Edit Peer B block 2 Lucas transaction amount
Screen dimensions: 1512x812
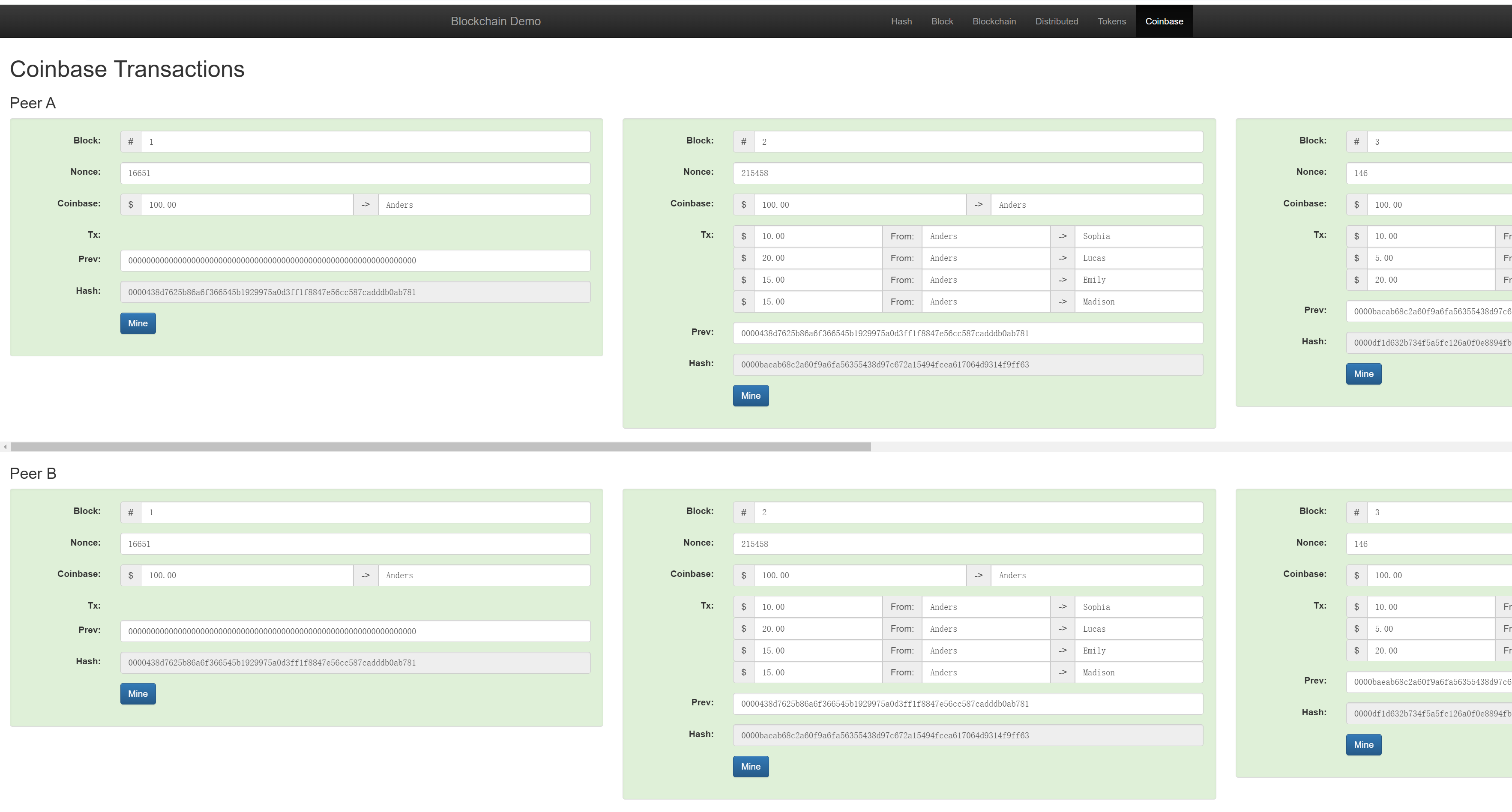pos(817,629)
